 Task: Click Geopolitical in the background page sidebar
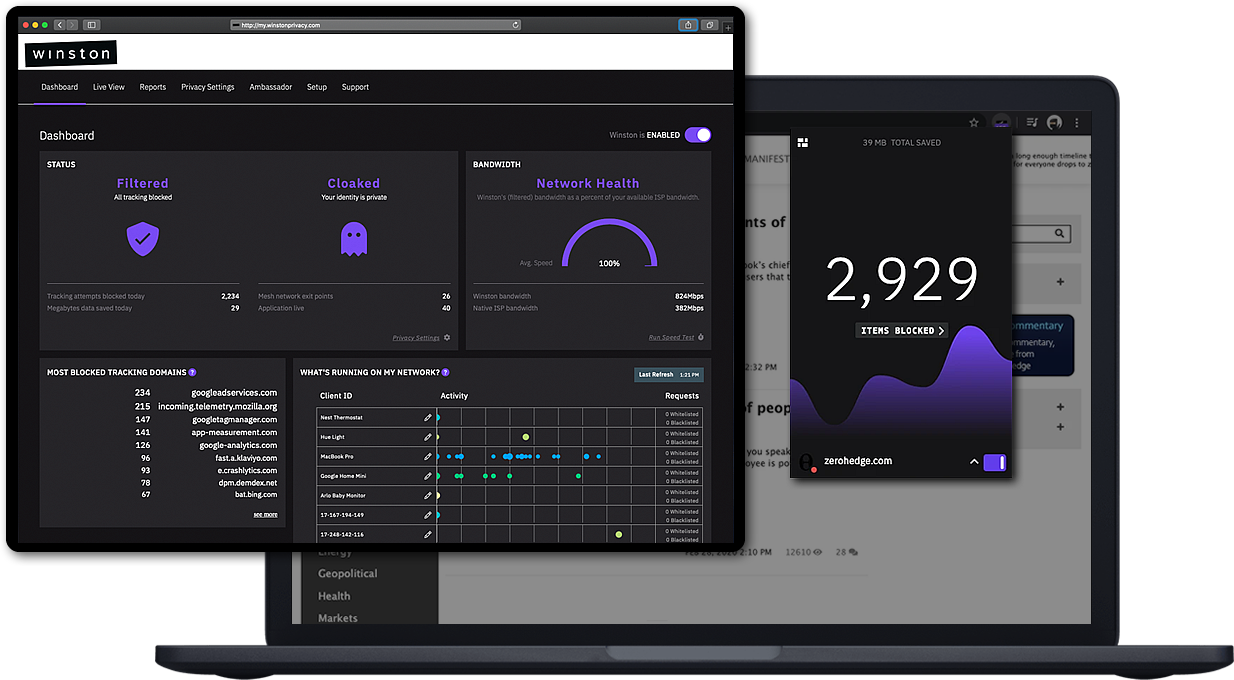tap(348, 574)
